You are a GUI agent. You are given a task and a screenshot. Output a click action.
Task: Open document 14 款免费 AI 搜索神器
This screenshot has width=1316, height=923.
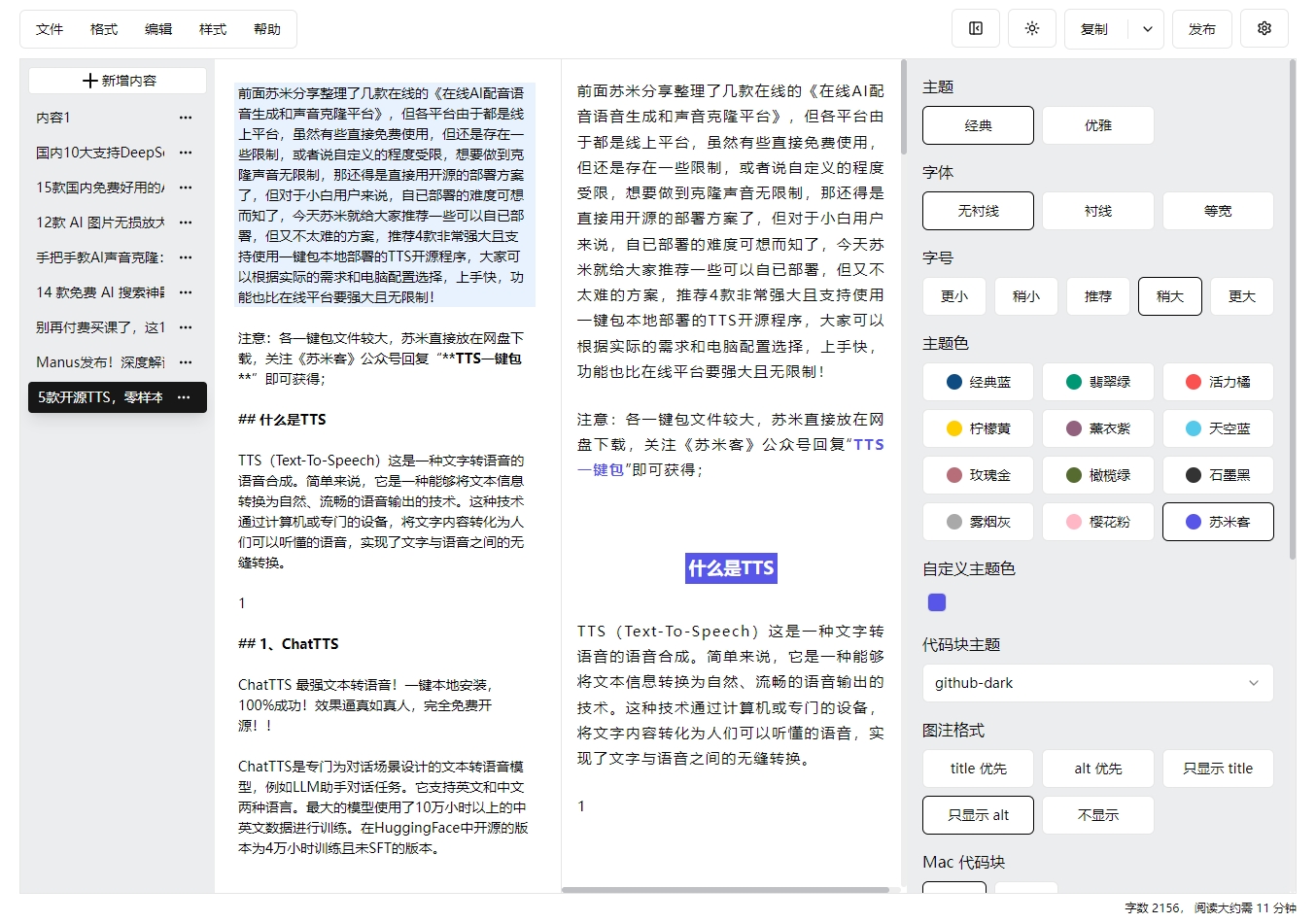[99, 292]
